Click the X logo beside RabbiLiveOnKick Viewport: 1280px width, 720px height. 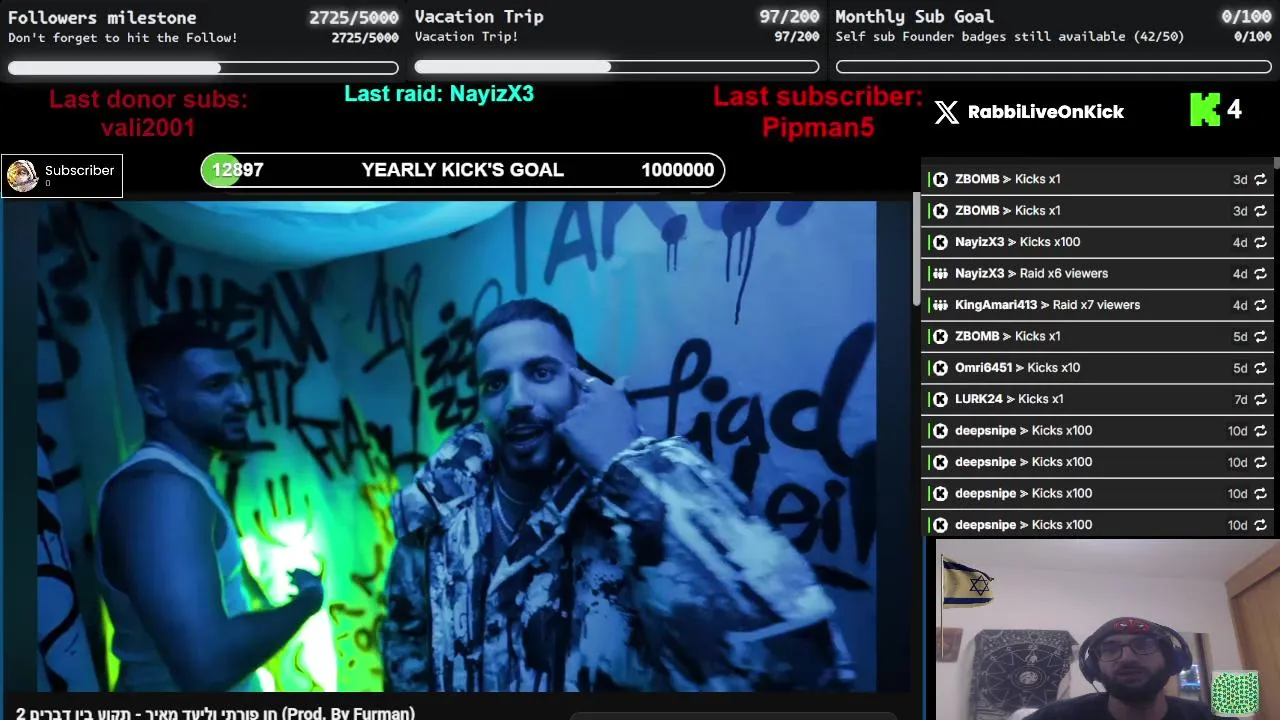pyautogui.click(x=946, y=112)
